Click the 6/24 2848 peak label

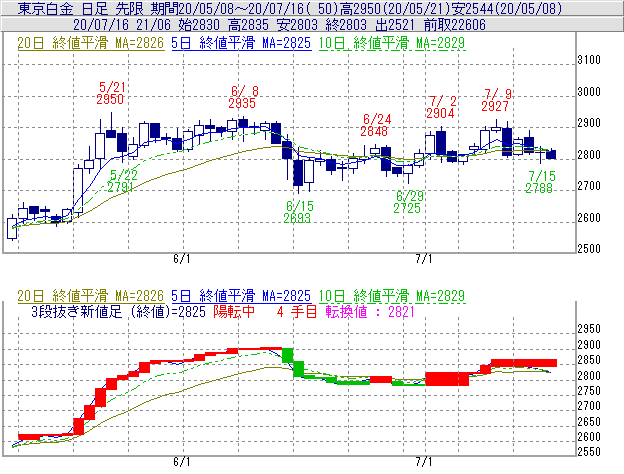click(x=375, y=125)
